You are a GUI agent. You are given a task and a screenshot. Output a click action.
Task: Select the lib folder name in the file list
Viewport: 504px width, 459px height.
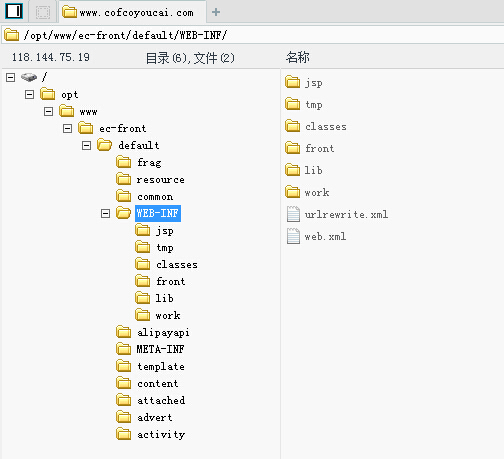[x=313, y=170]
